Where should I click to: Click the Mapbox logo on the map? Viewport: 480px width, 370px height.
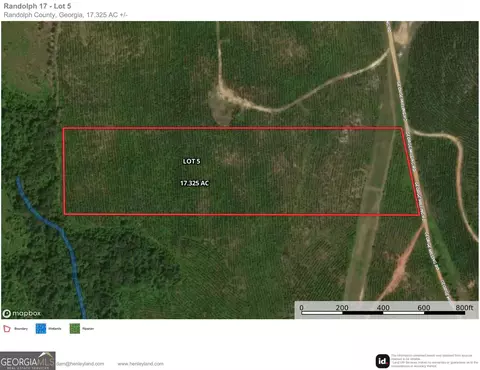pyautogui.click(x=22, y=313)
